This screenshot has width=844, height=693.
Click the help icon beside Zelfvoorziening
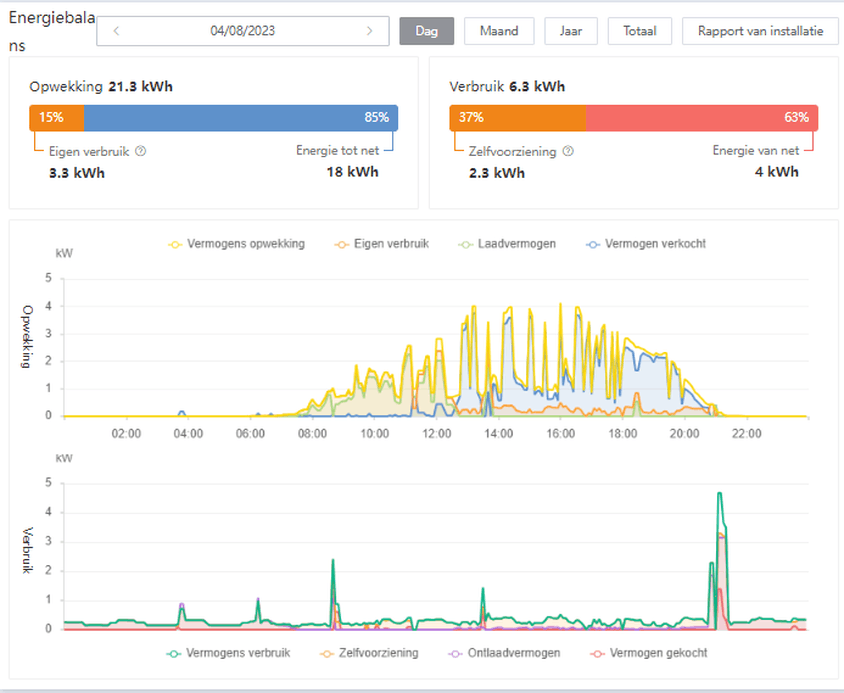568,151
